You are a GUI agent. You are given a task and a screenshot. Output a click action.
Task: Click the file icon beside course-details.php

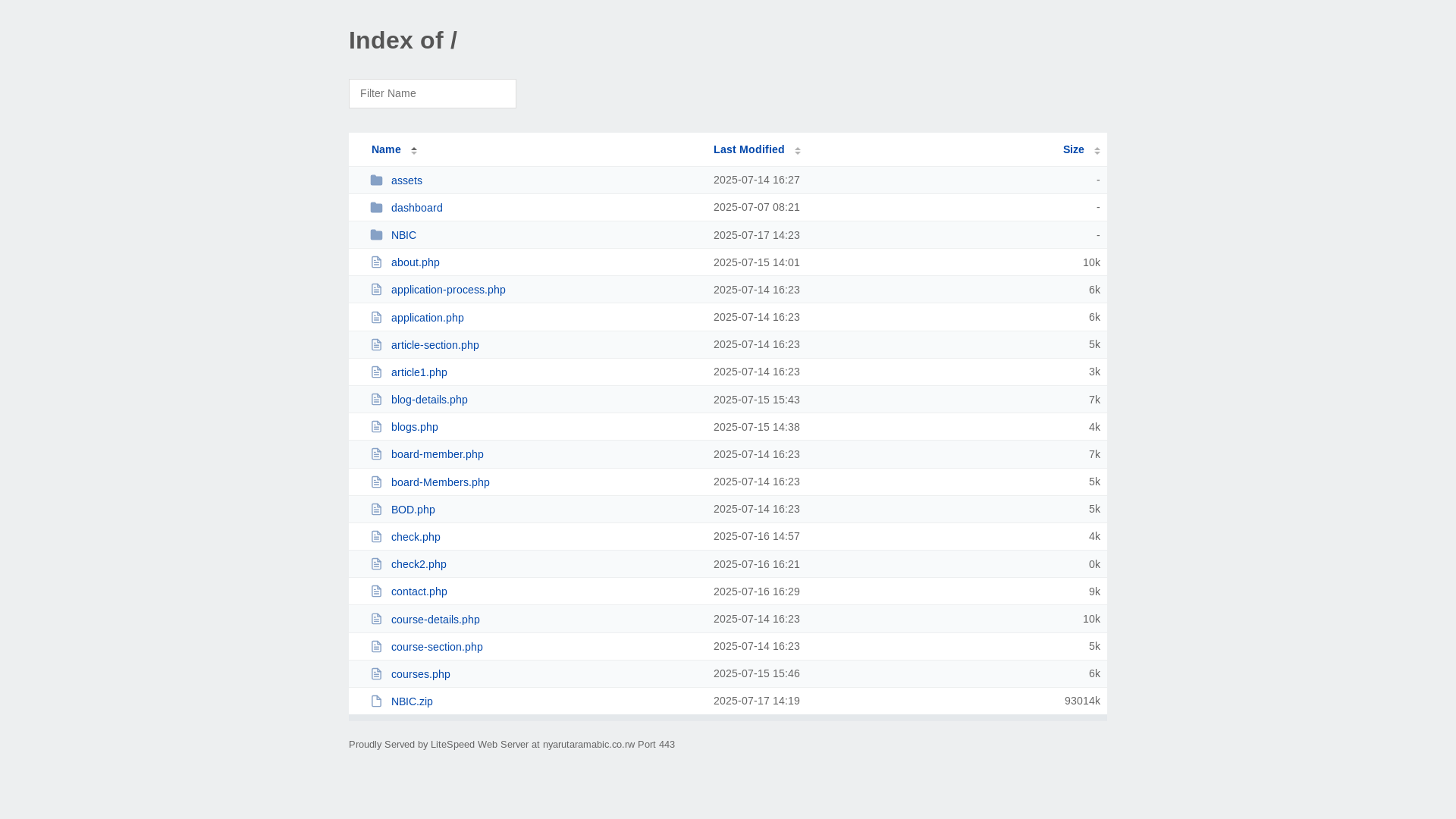tap(376, 620)
